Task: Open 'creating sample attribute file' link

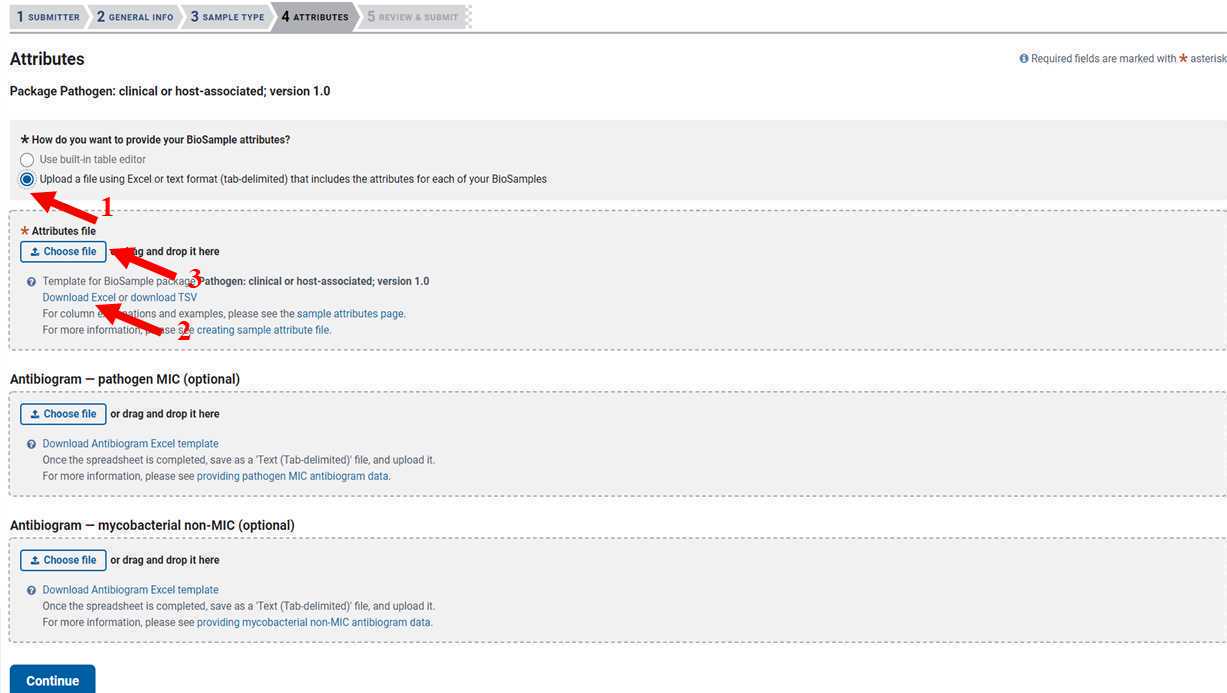Action: (x=262, y=330)
